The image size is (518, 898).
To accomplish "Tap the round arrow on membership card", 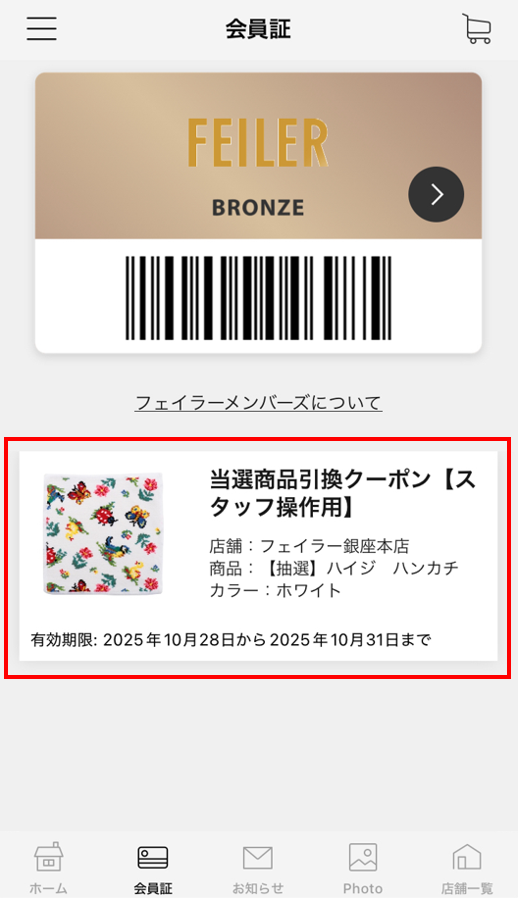I will pyautogui.click(x=436, y=194).
